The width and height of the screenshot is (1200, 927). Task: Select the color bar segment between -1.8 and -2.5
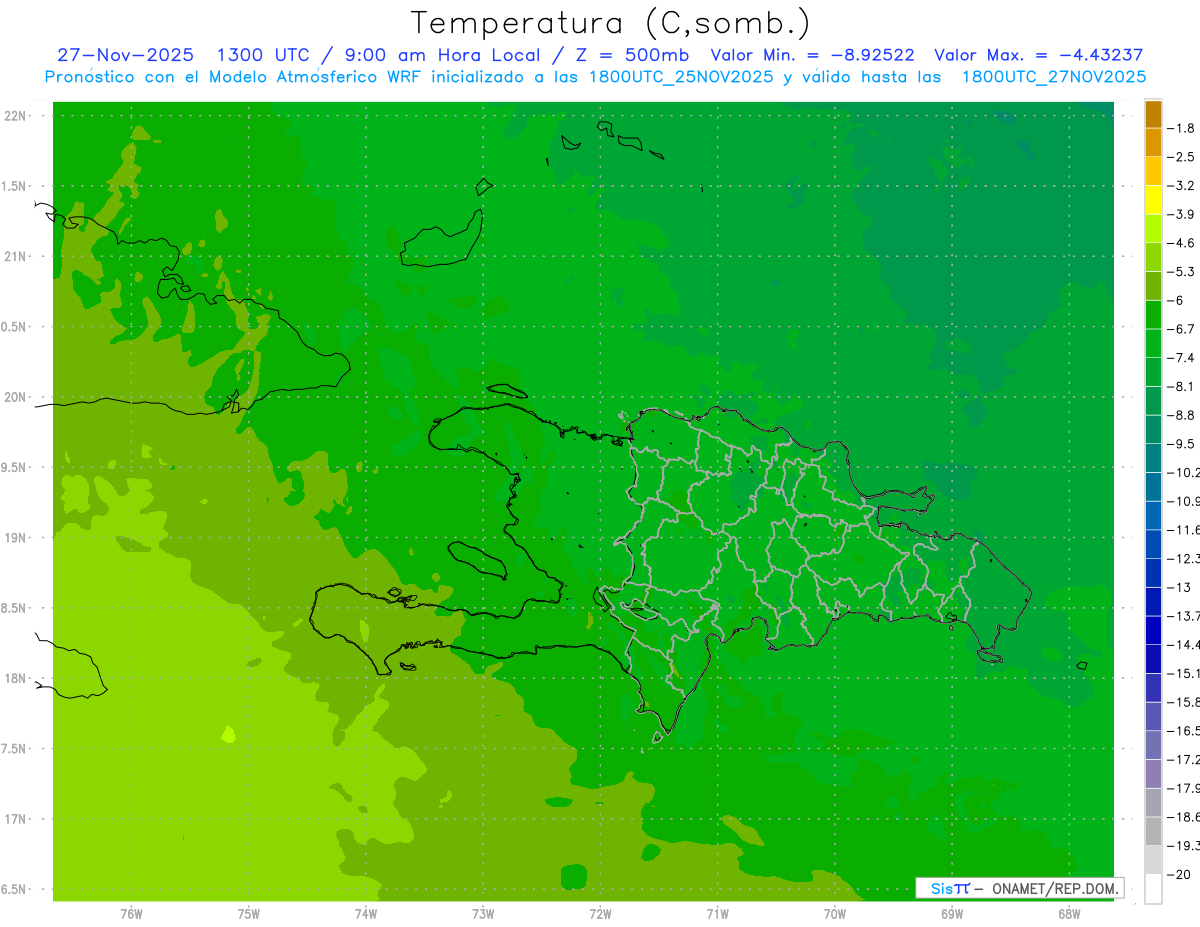point(1153,143)
